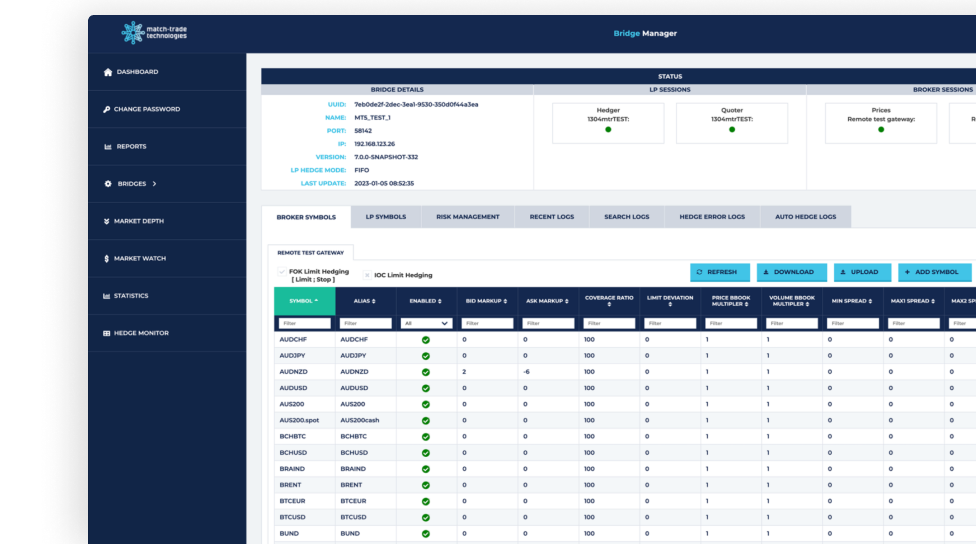This screenshot has height=544, width=976.
Task: Open Hedge Monitor from the sidebar
Action: (x=167, y=334)
